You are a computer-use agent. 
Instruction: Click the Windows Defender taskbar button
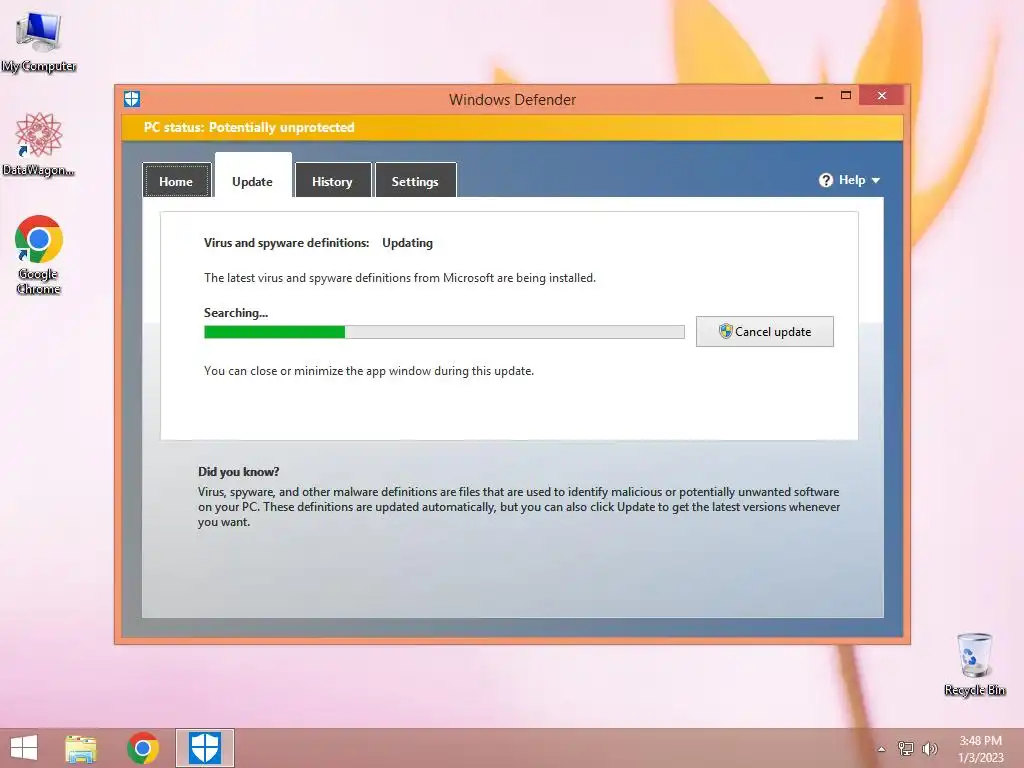205,748
